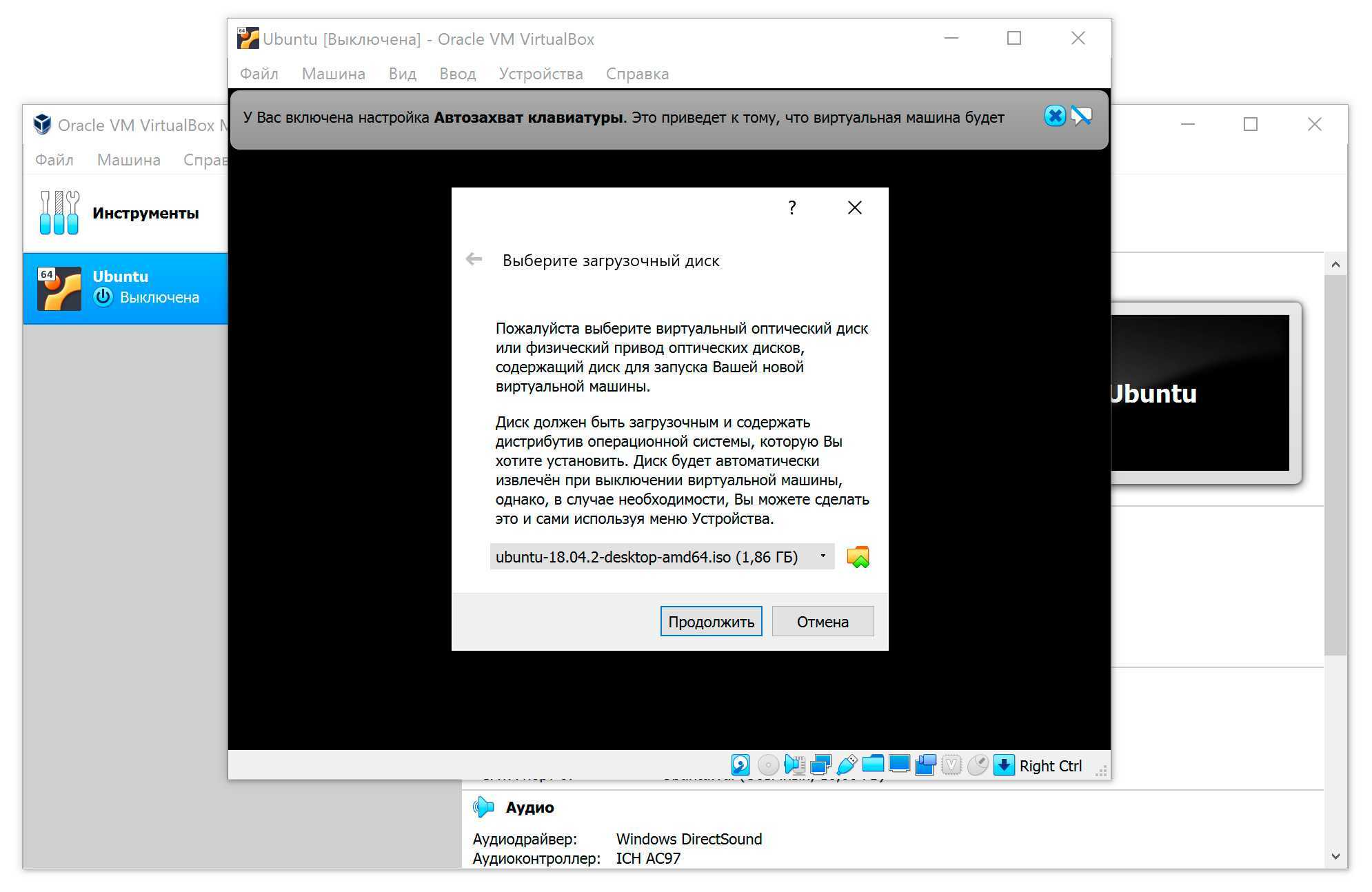This screenshot has width=1372, height=892.
Task: Click the network adapters status icon
Action: tap(820, 765)
